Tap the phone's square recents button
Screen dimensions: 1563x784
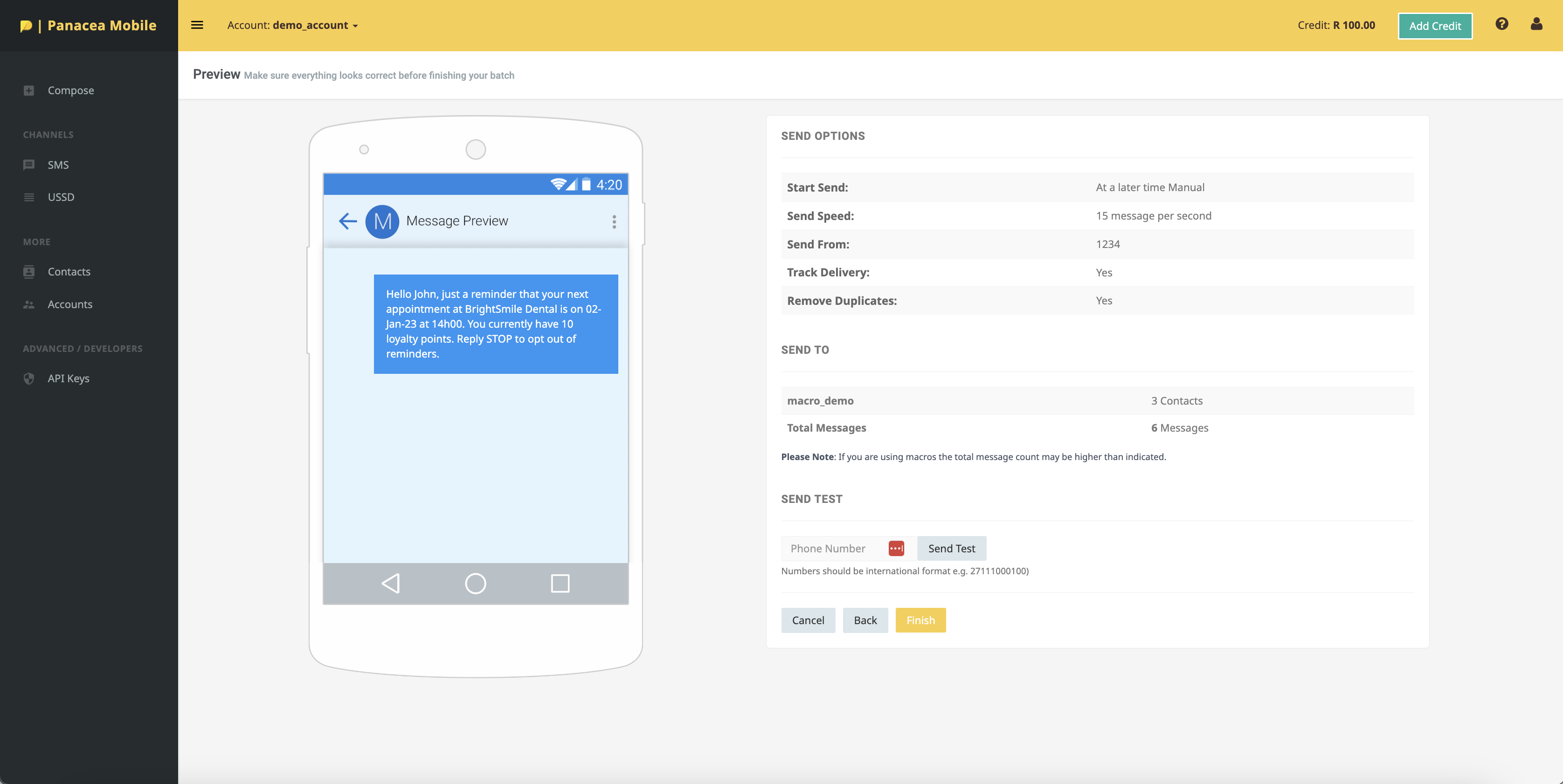pos(560,583)
